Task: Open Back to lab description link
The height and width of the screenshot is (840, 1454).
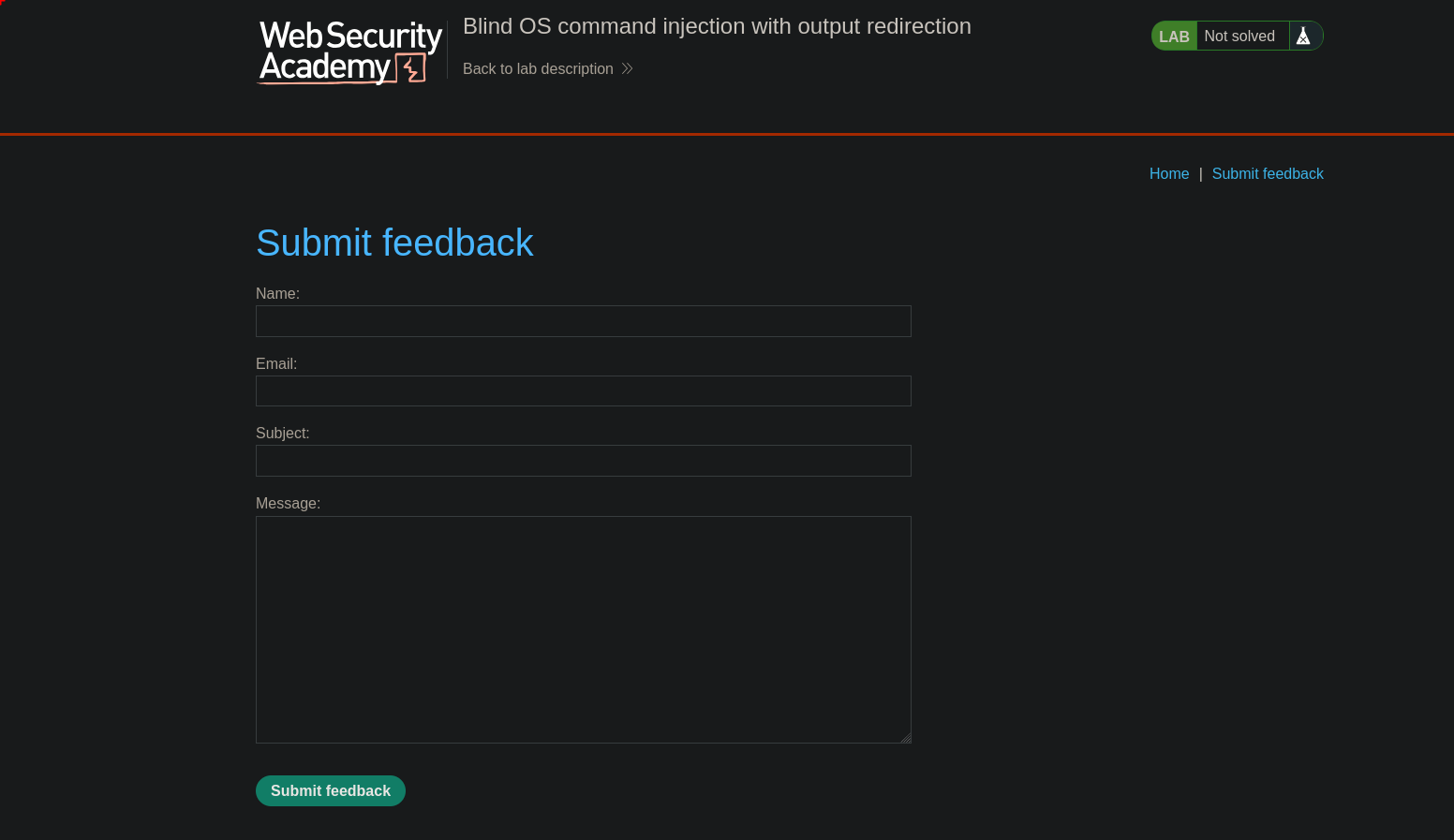Action: [x=538, y=69]
